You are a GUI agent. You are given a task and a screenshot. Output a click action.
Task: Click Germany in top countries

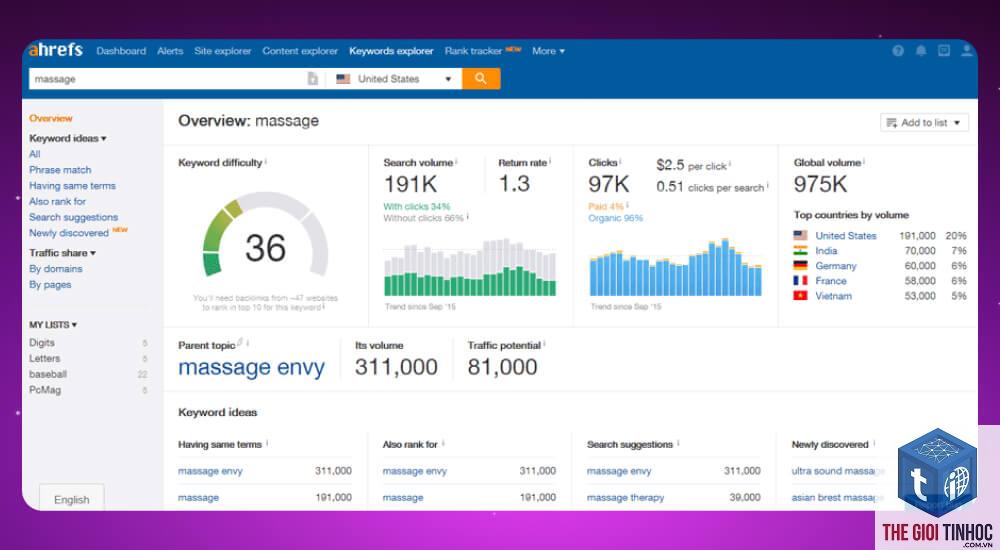835,265
